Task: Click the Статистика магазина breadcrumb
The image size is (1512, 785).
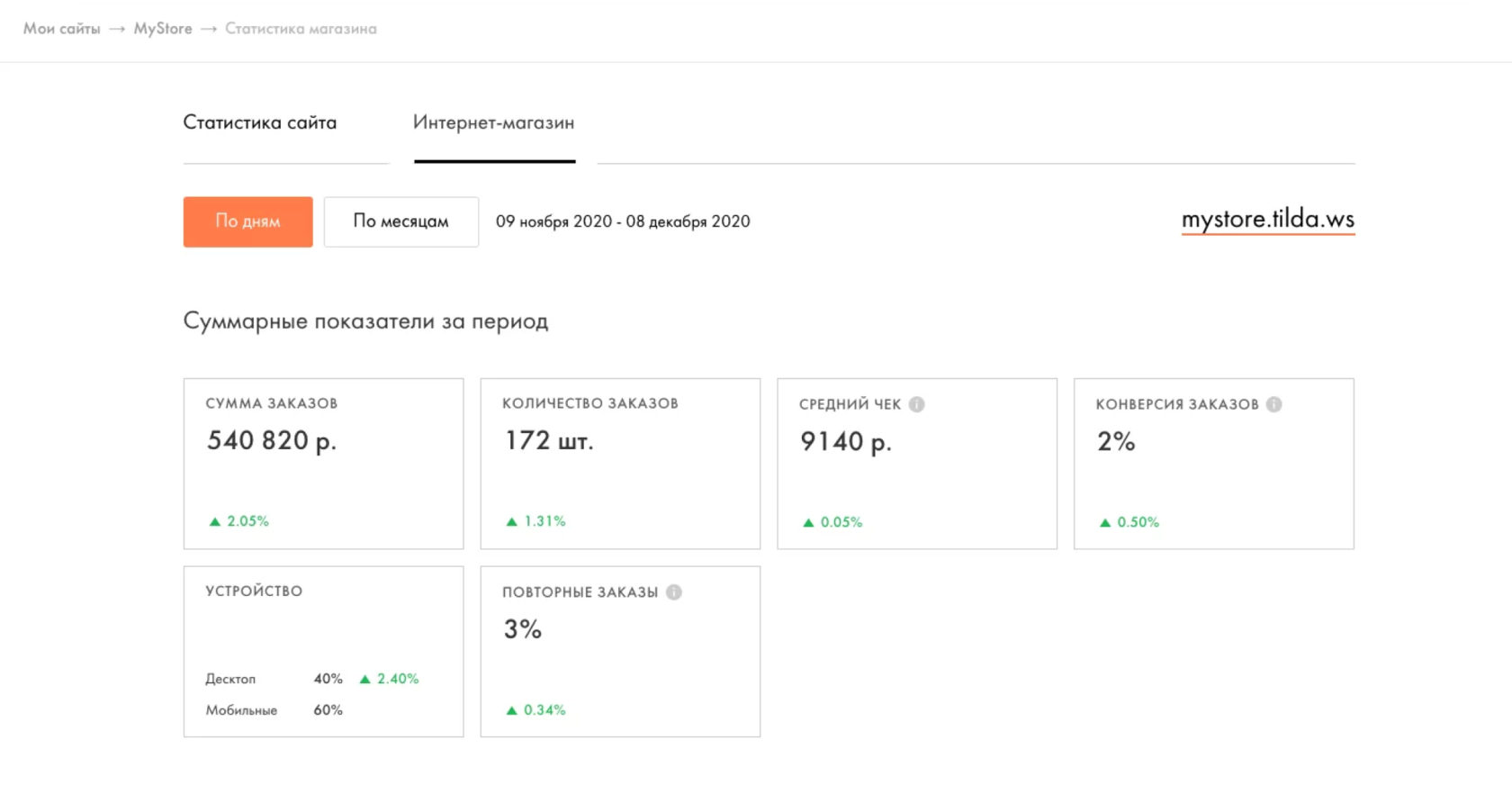Action: pyautogui.click(x=301, y=29)
